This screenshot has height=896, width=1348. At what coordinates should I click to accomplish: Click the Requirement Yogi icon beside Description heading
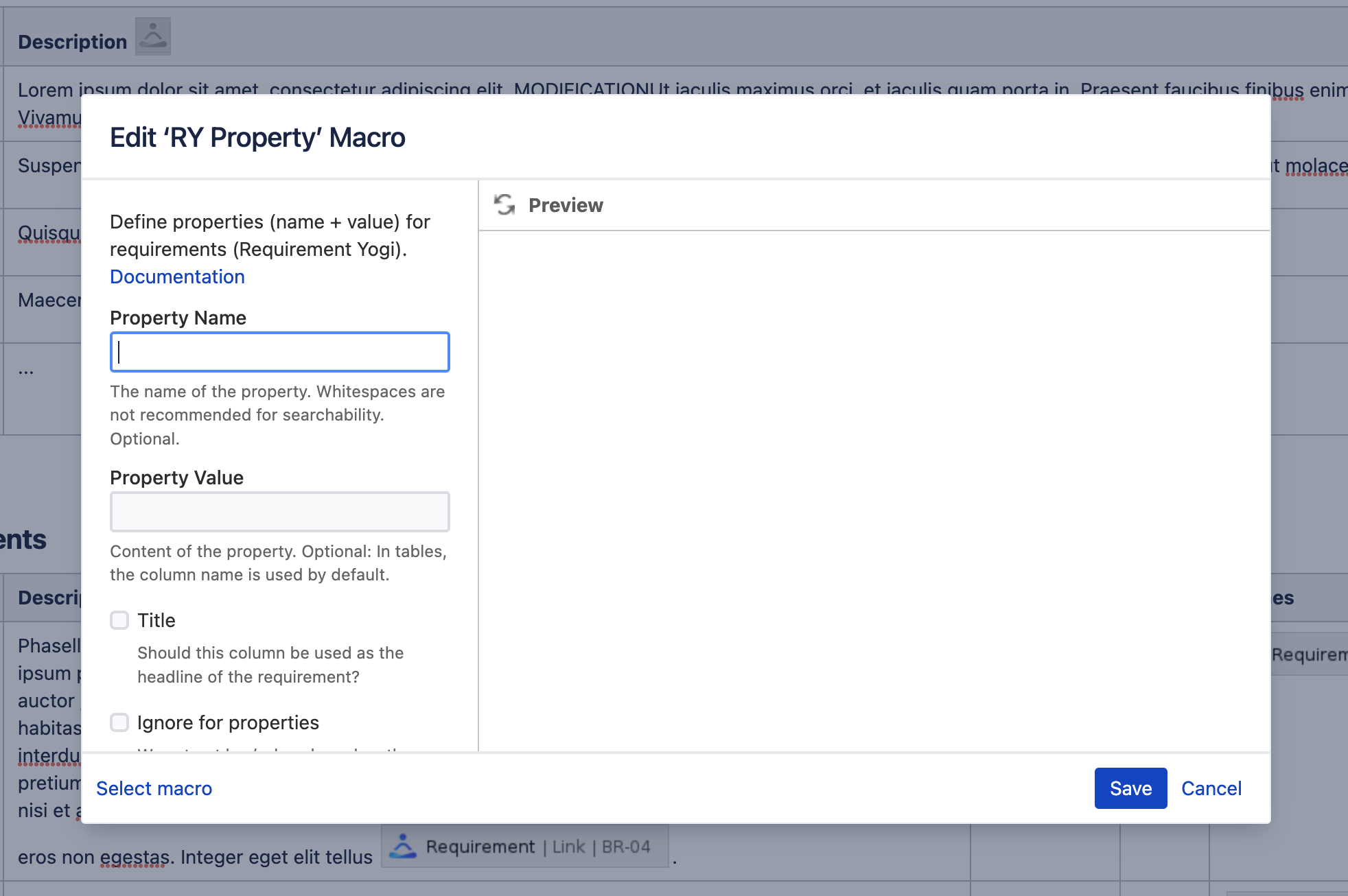tap(152, 36)
